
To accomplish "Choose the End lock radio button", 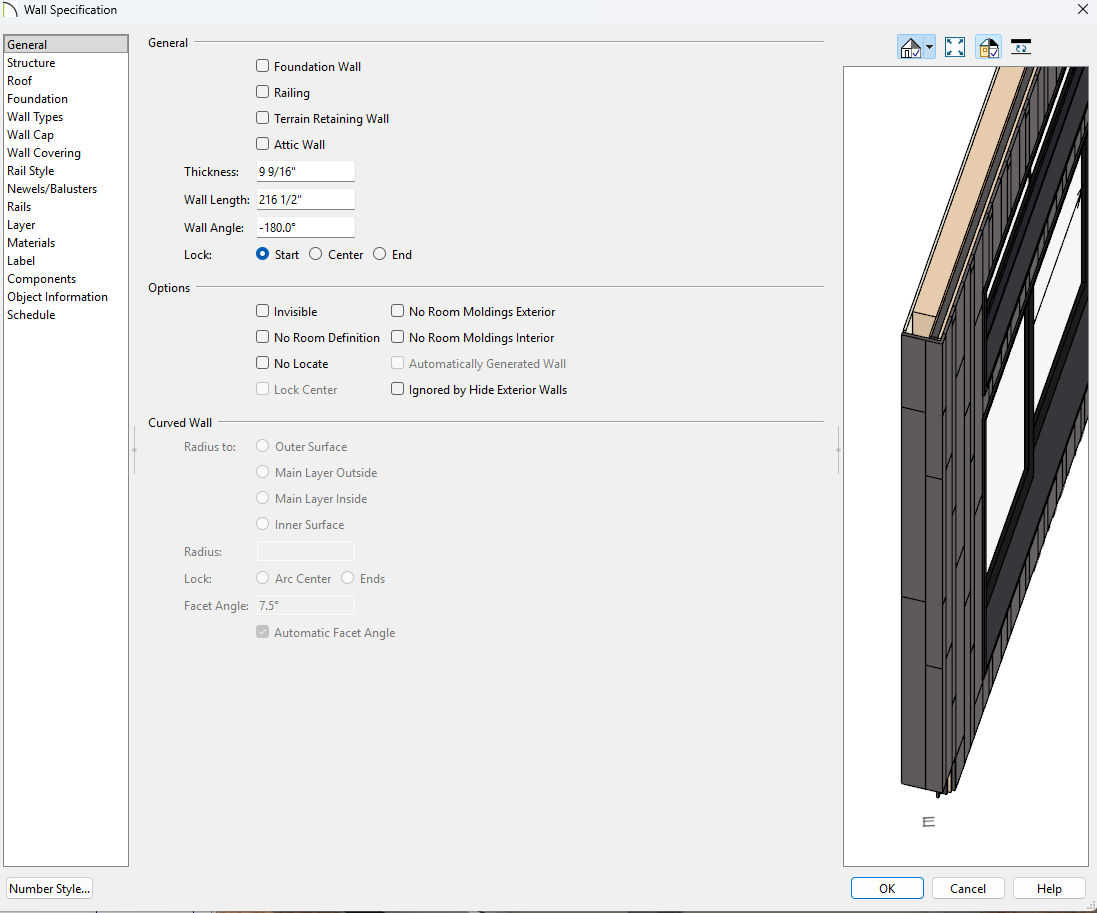I will (x=380, y=255).
